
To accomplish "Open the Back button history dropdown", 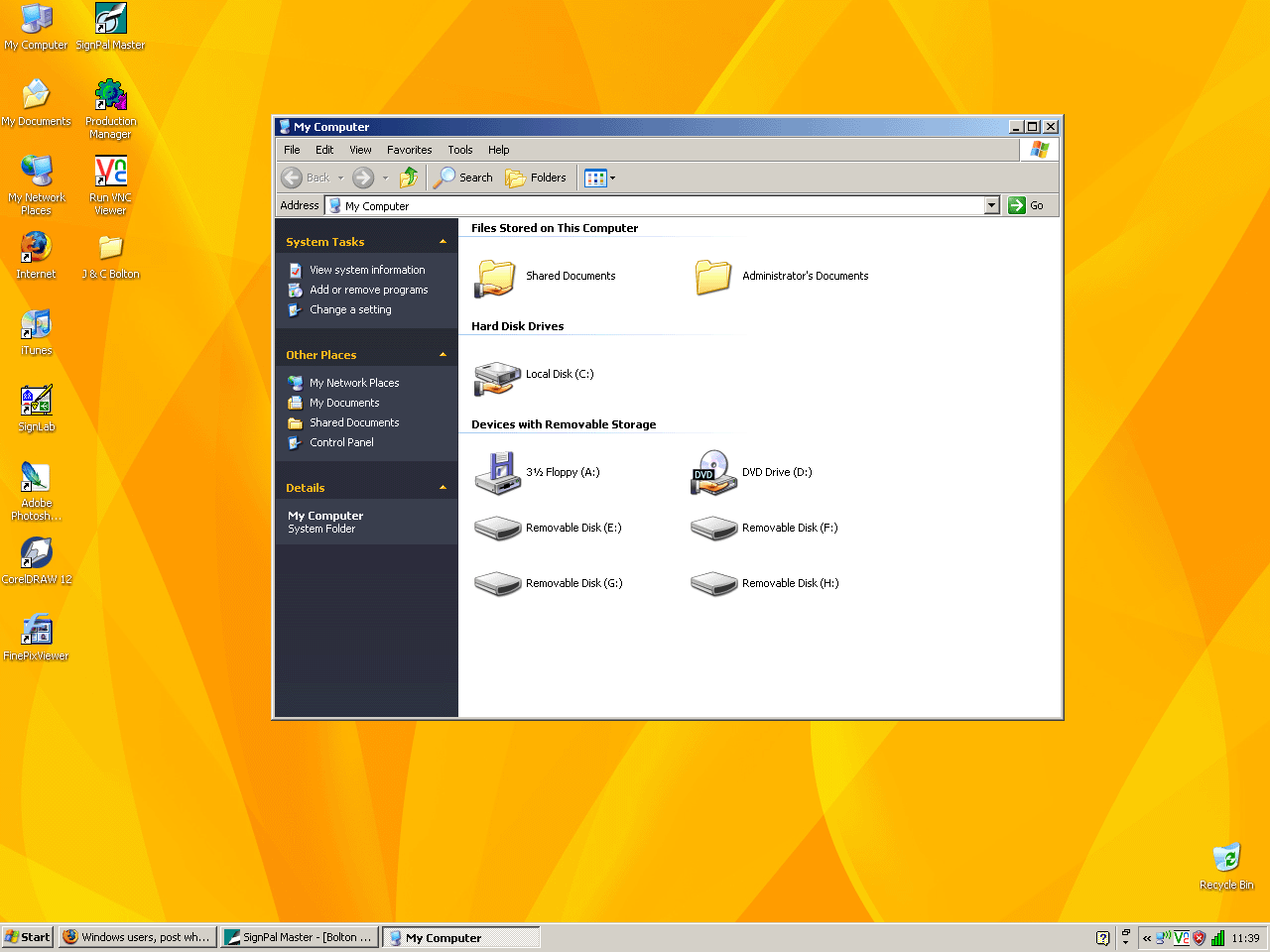I will point(340,178).
